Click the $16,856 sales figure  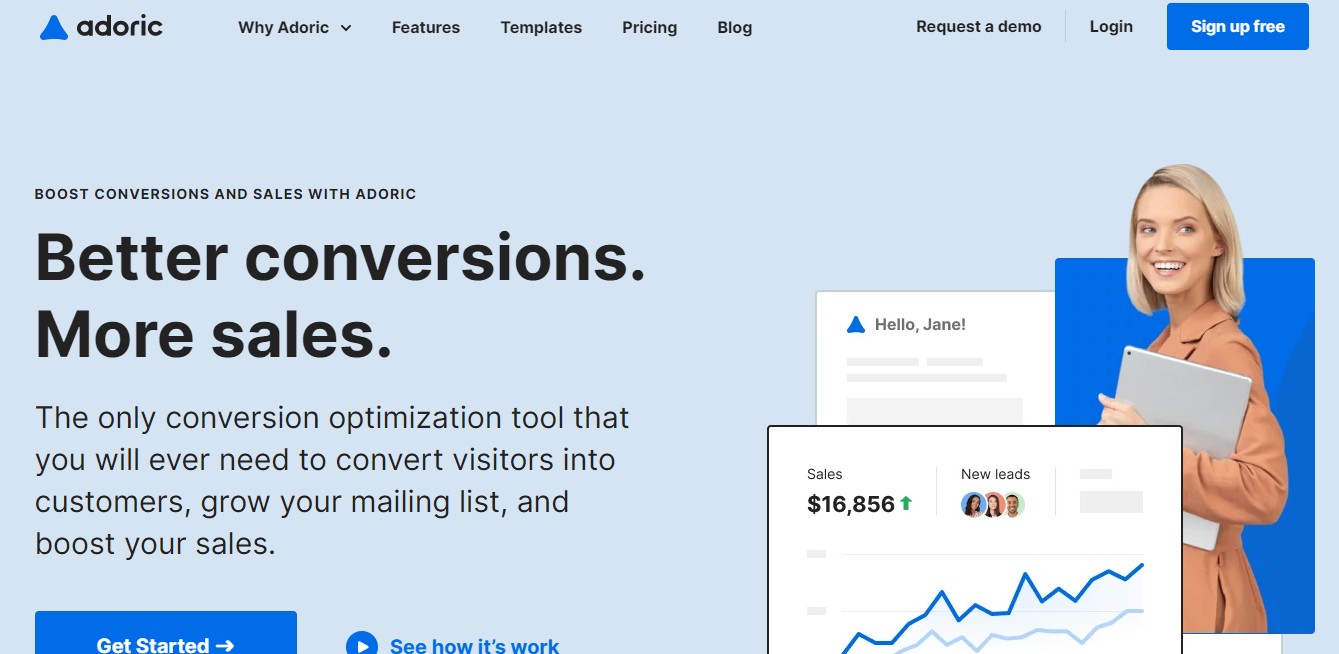(x=851, y=504)
